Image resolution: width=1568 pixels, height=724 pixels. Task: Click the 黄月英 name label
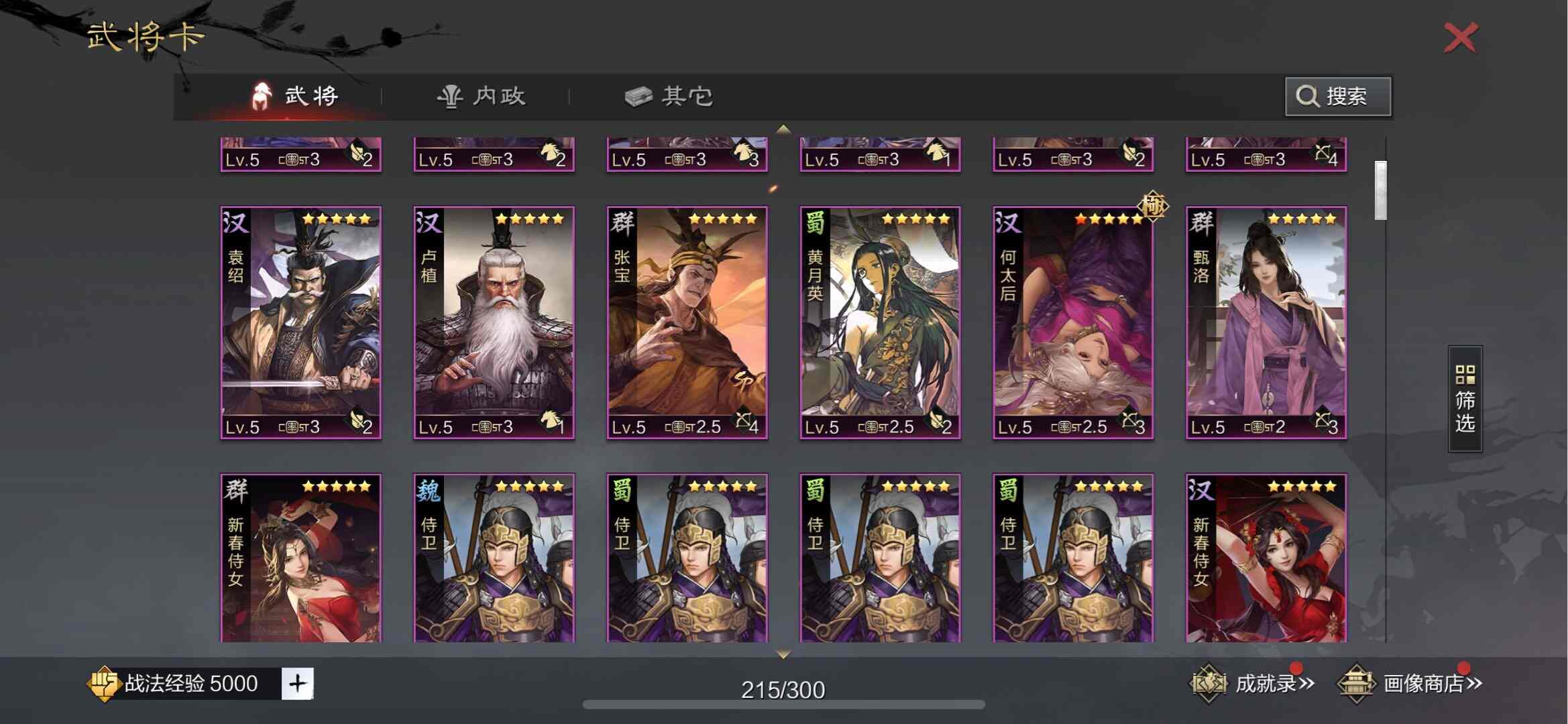pos(815,276)
